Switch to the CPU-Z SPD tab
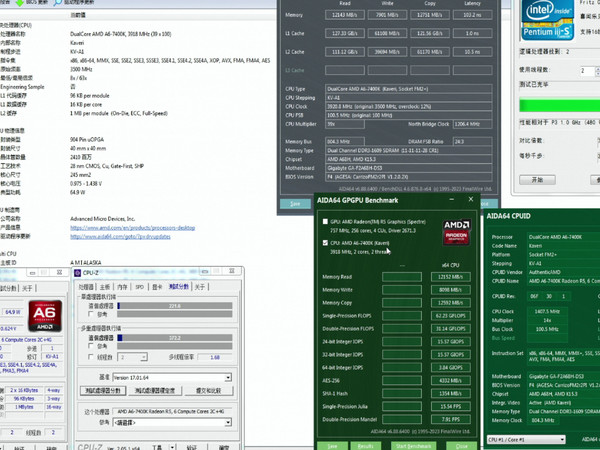Image resolution: width=600 pixels, height=450 pixels. coord(140,287)
